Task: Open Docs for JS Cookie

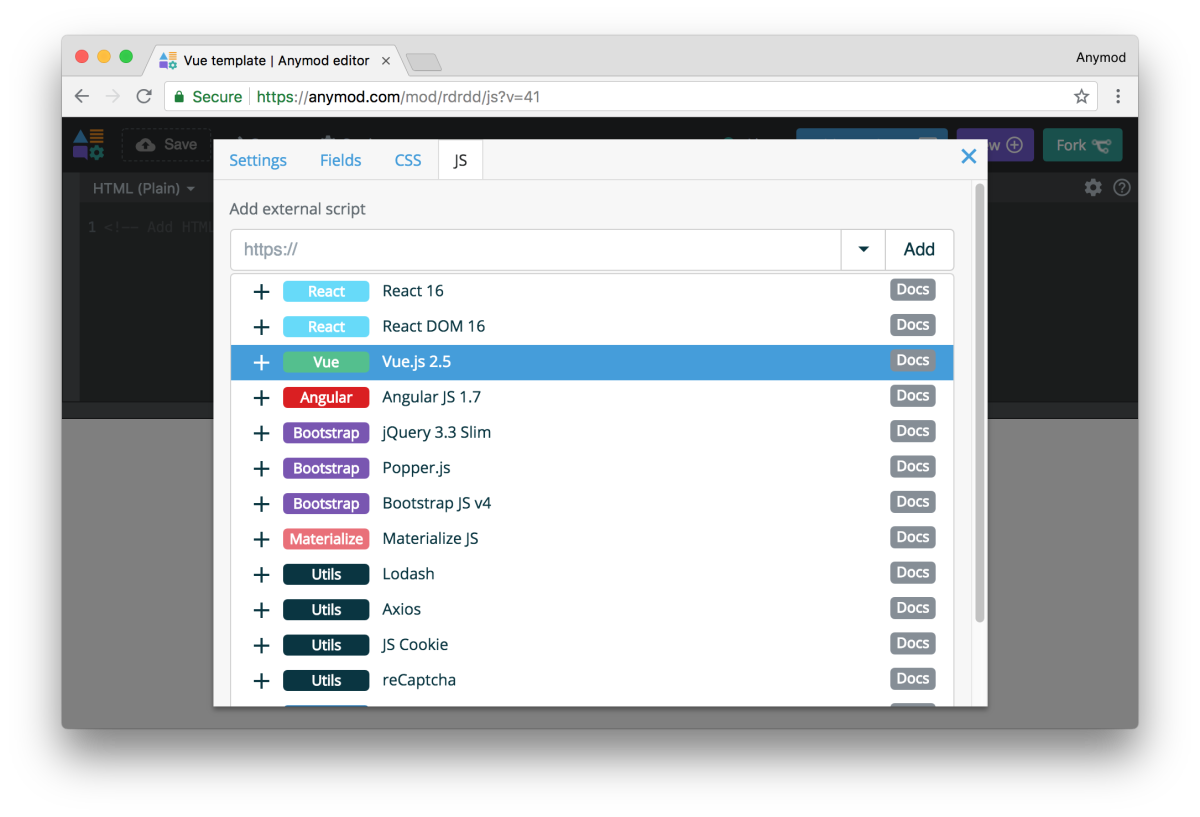Action: click(913, 643)
